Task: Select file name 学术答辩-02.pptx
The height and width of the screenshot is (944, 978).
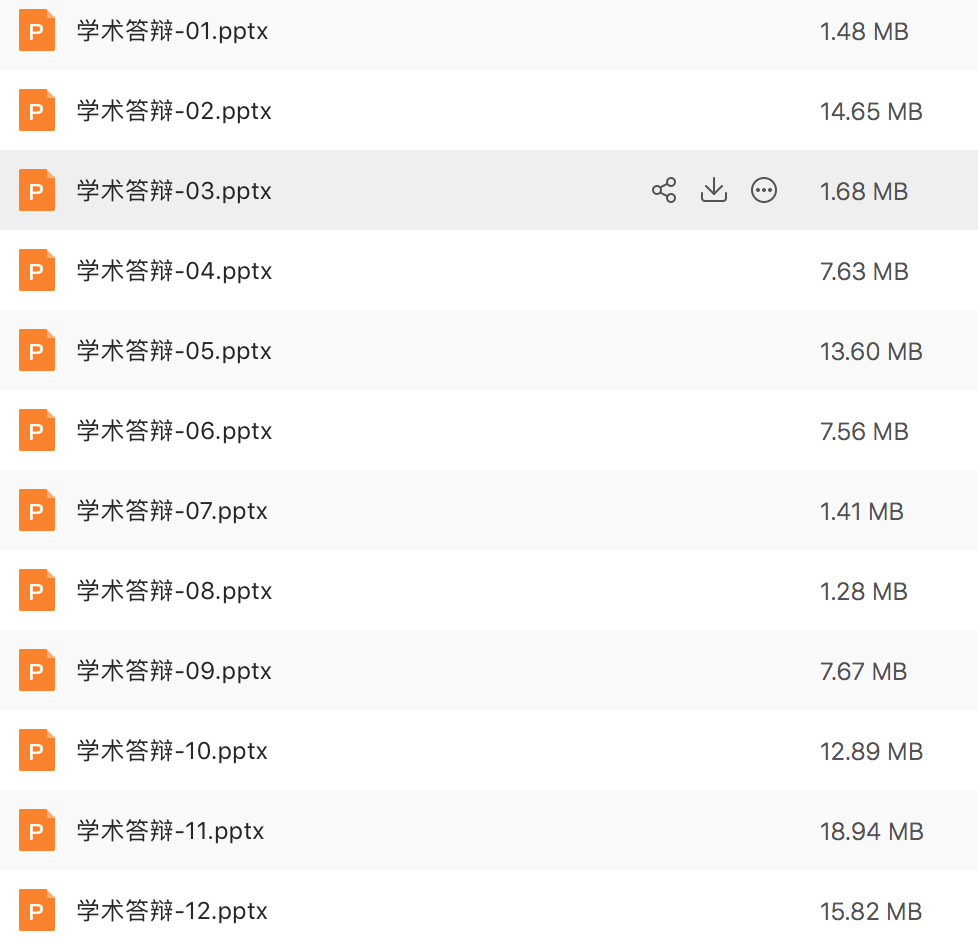Action: (x=174, y=111)
